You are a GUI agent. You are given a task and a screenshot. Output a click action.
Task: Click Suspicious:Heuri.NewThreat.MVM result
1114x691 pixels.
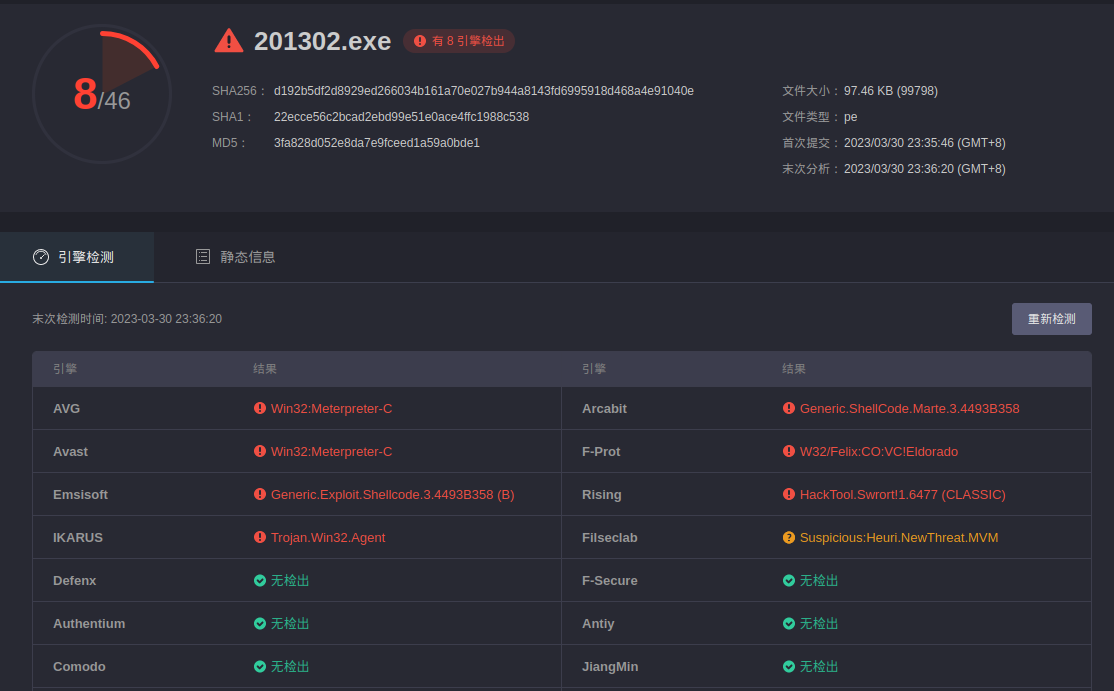899,538
